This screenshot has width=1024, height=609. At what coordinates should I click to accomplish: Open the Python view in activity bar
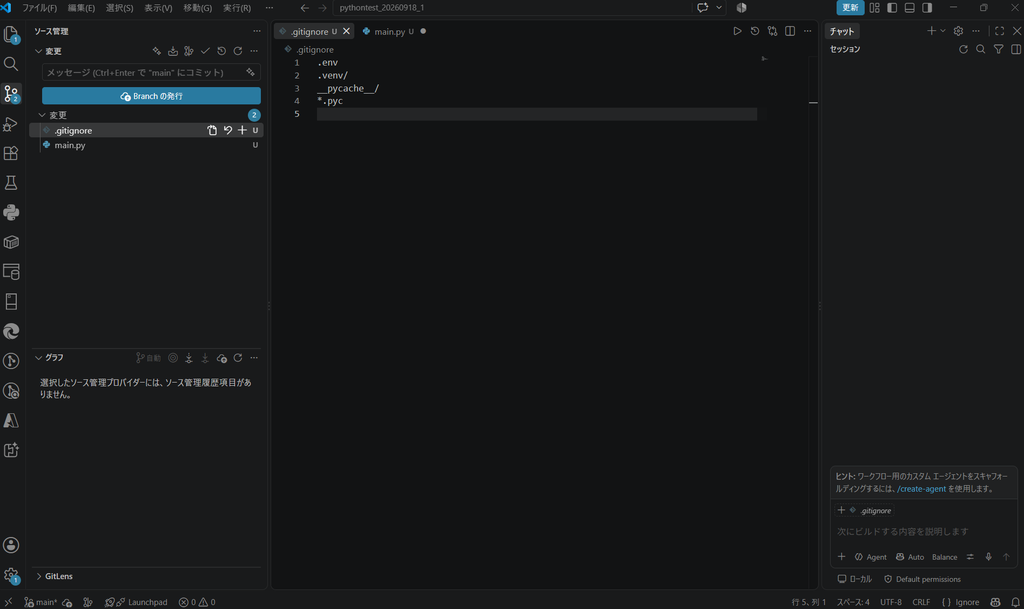tap(11, 212)
